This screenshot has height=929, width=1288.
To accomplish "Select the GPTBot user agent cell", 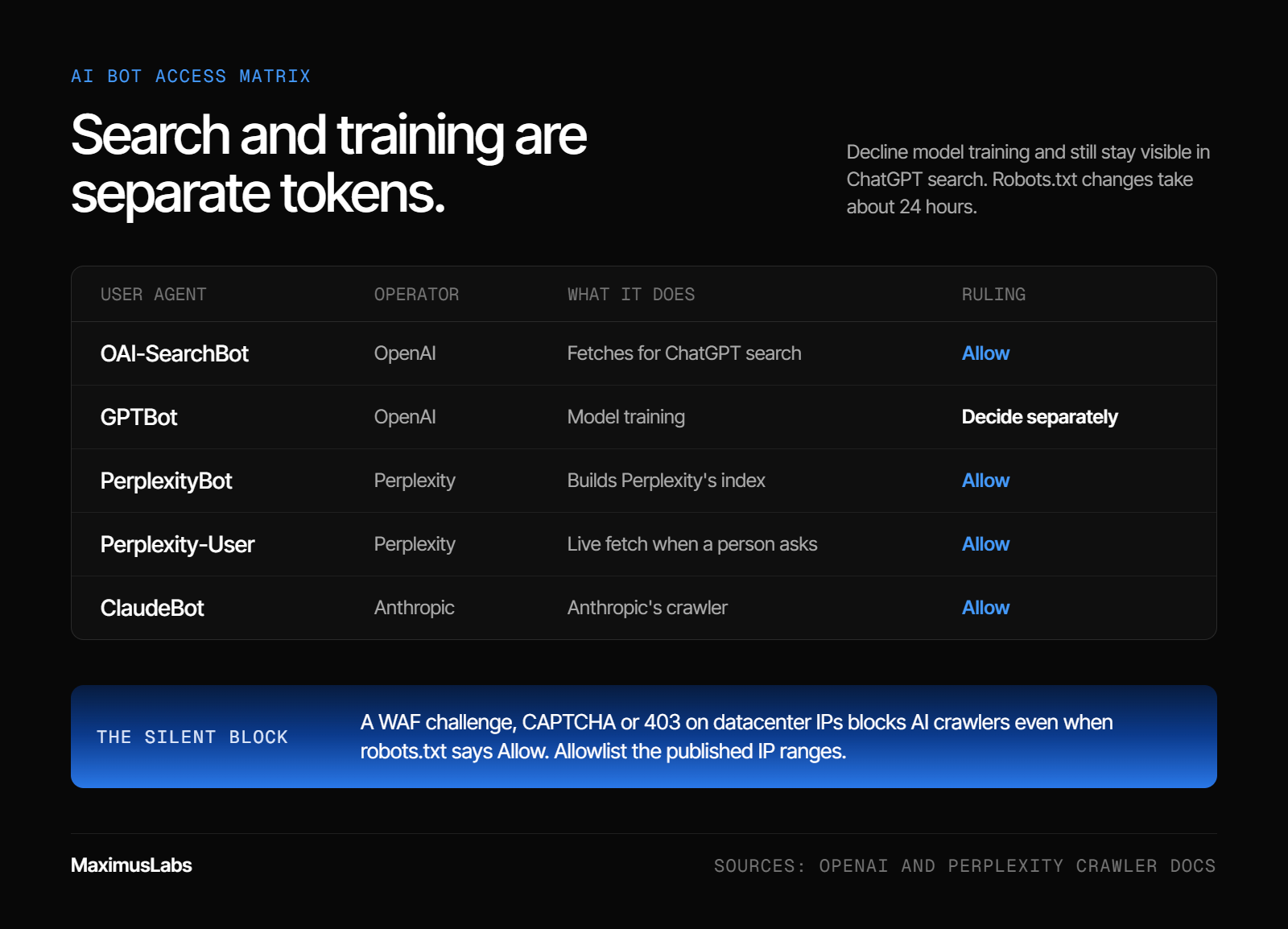I will click(x=138, y=417).
